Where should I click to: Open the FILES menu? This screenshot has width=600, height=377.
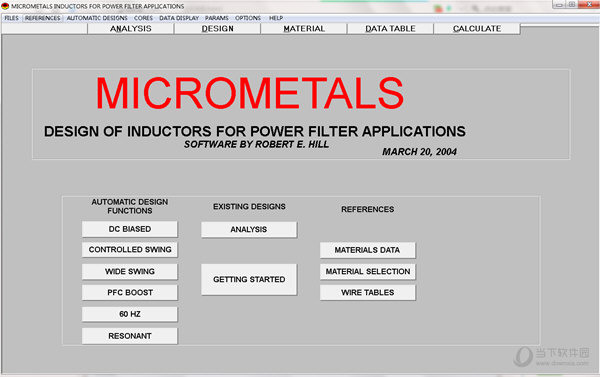[11, 18]
